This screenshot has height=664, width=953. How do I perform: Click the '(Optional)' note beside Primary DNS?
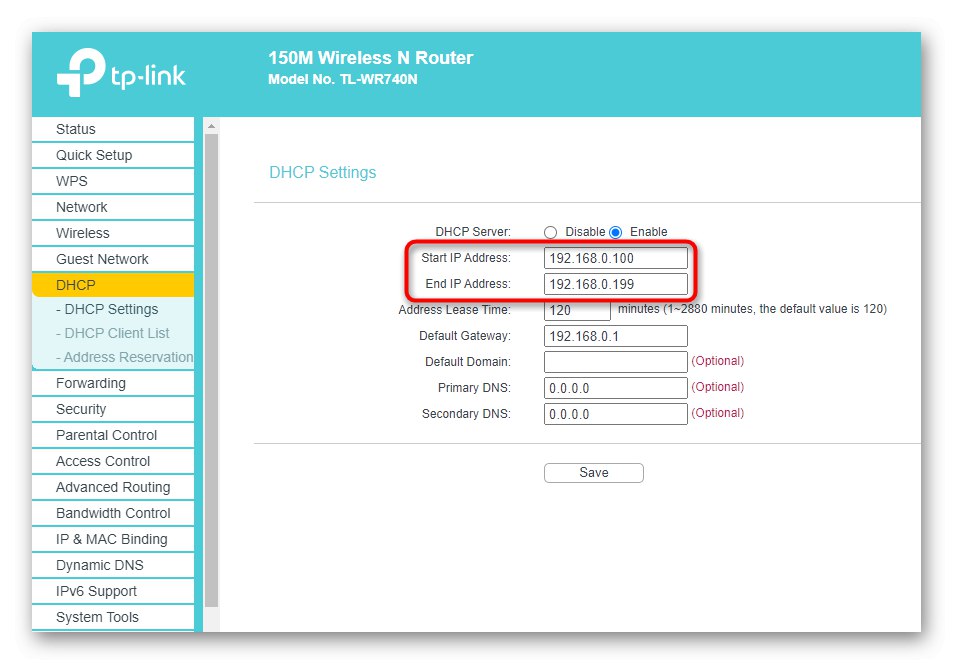(x=718, y=387)
